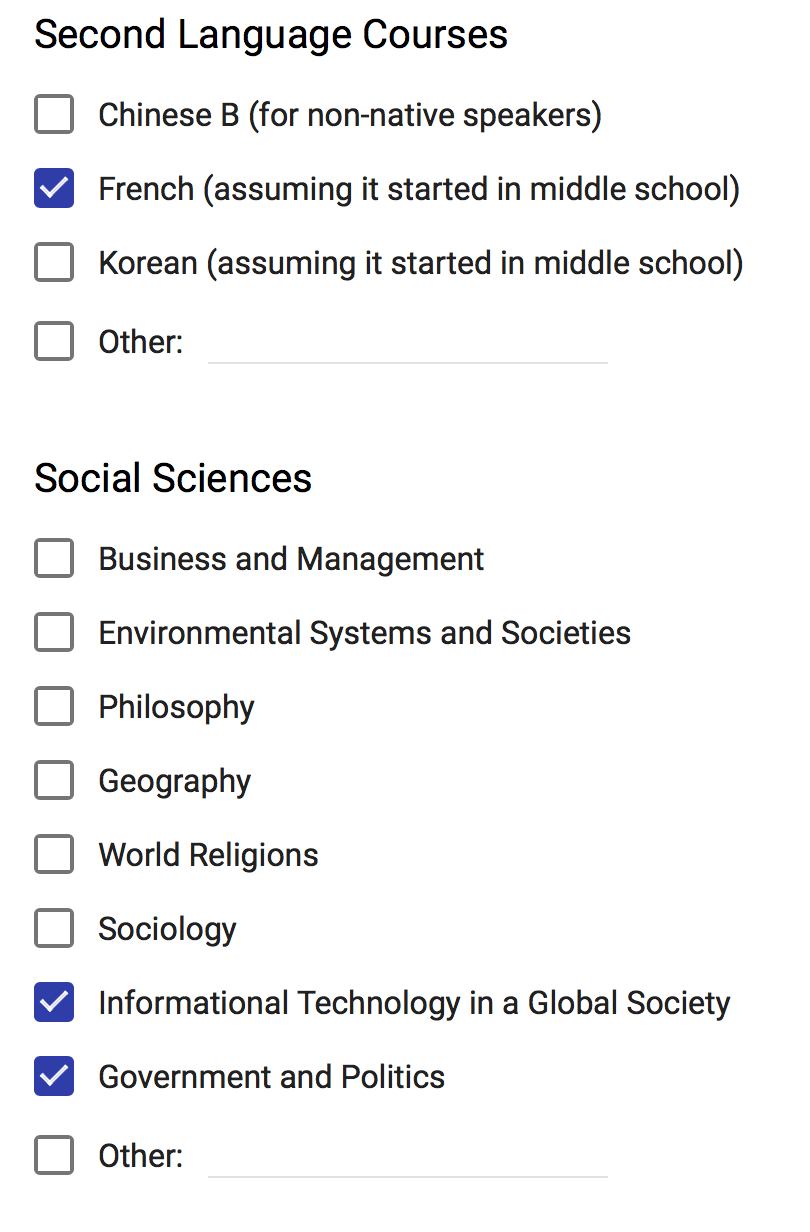The image size is (810, 1232).
Task: Tick the Philosophy checkbox
Action: (54, 706)
